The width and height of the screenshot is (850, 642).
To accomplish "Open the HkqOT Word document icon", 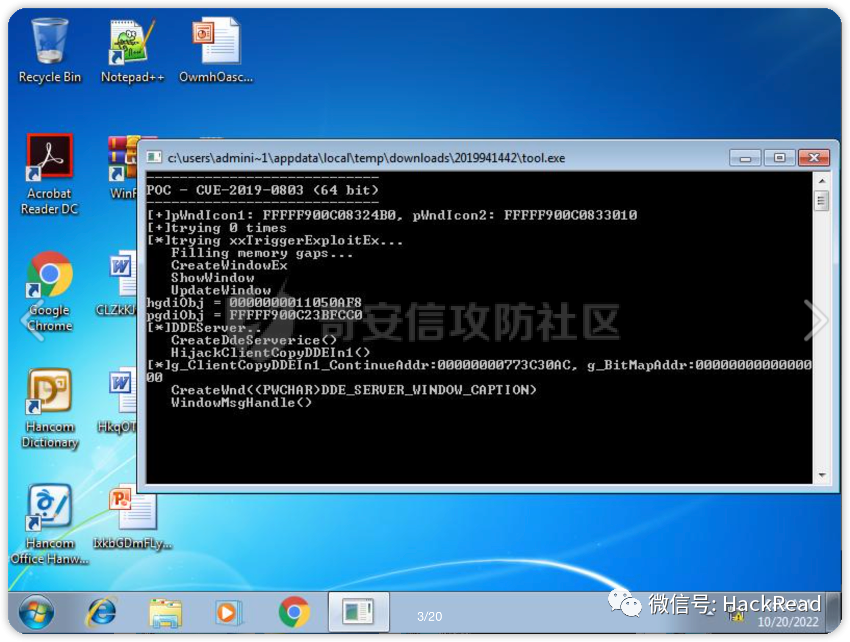I will click(x=118, y=401).
